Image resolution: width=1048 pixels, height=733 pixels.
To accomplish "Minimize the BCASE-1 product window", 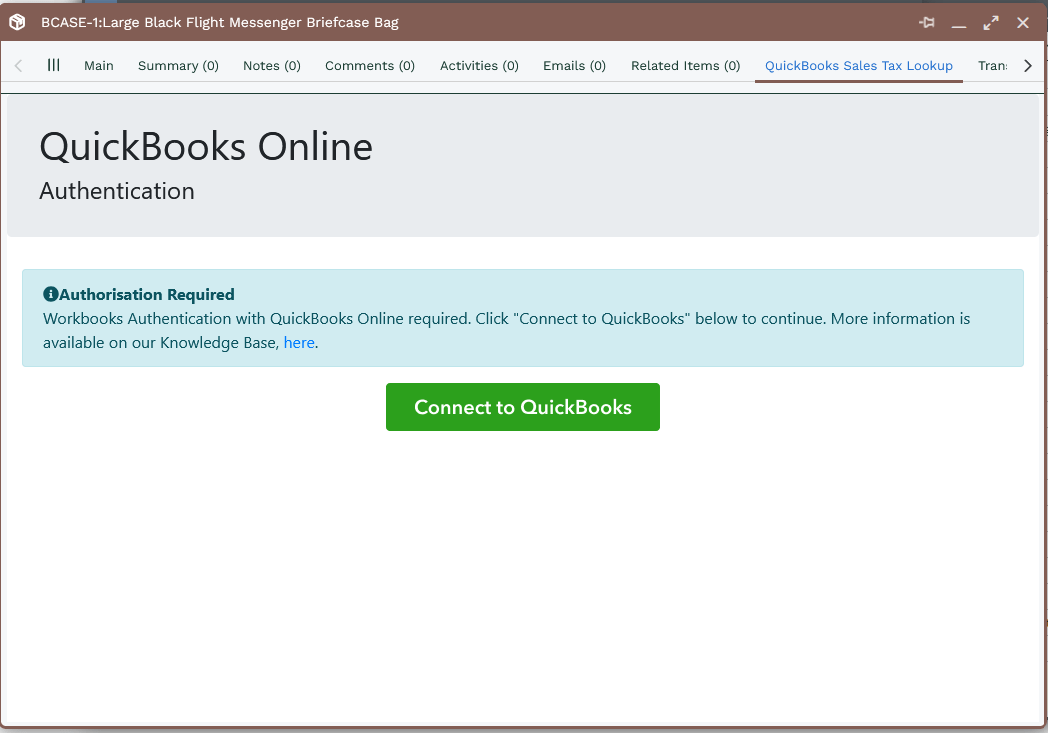I will coord(958,23).
